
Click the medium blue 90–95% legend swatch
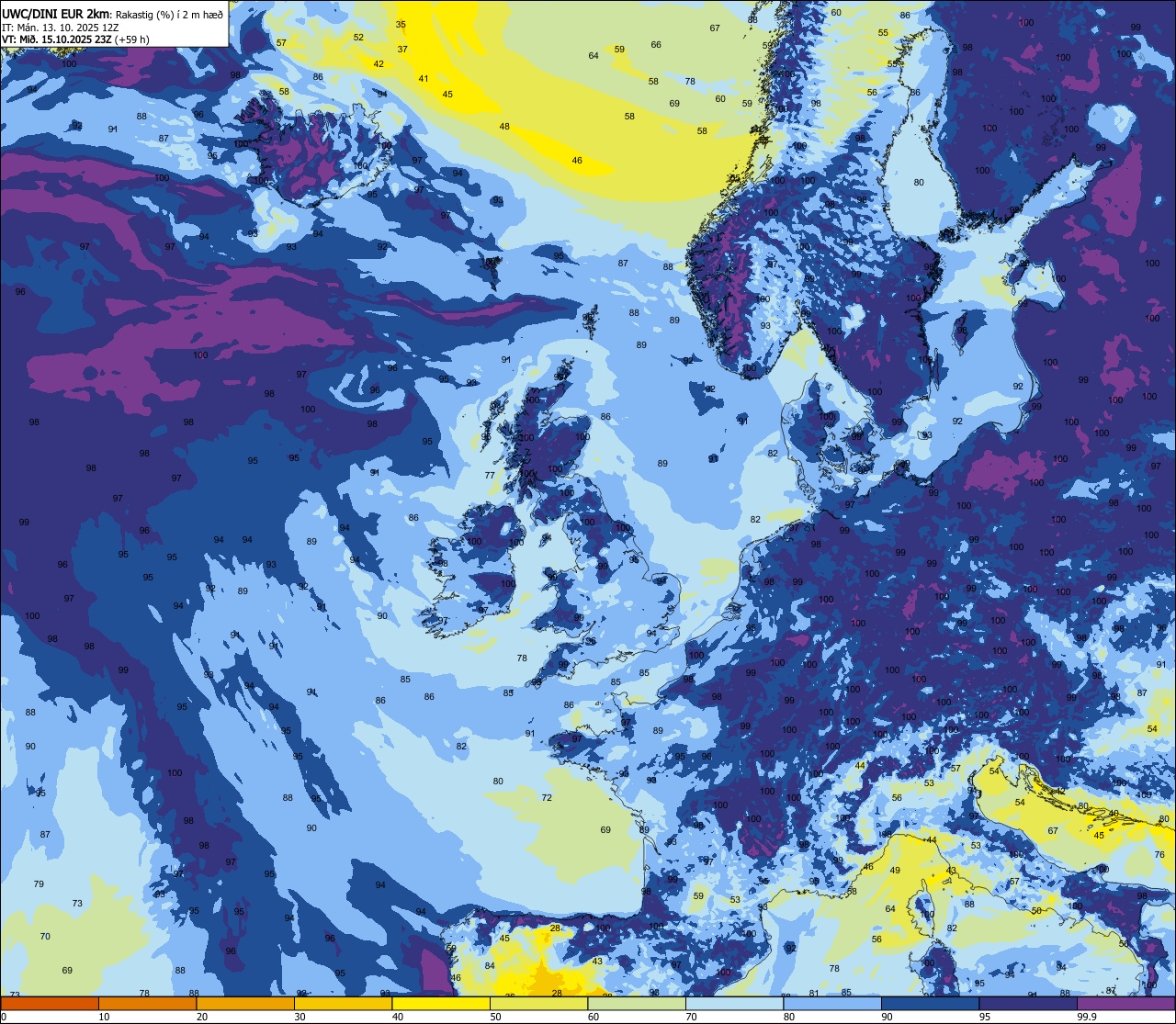click(930, 1003)
